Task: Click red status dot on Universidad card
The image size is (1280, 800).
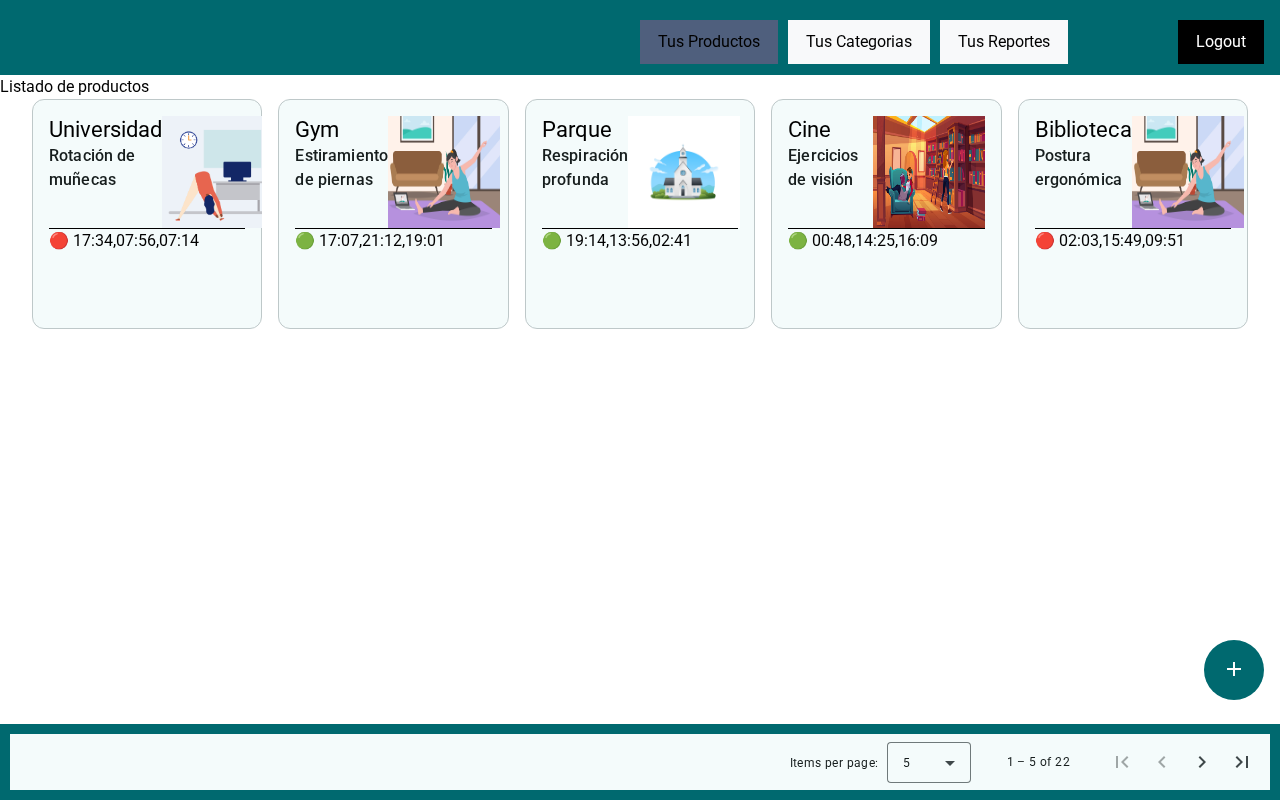Action: (59, 241)
